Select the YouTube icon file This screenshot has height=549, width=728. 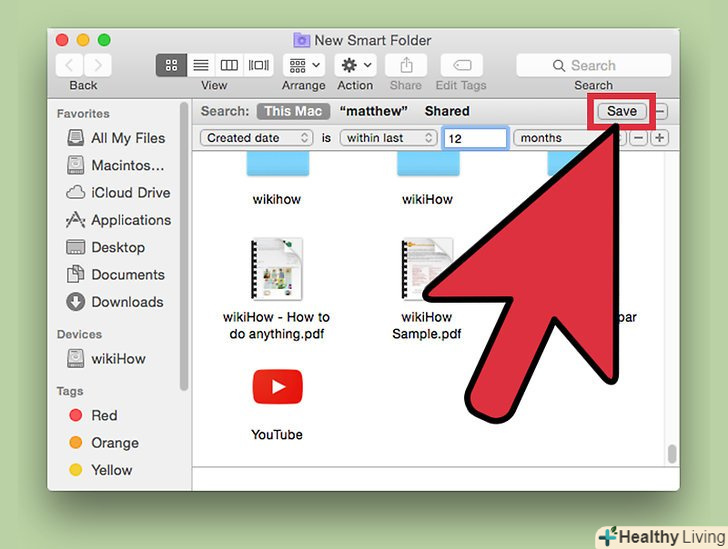pyautogui.click(x=278, y=387)
